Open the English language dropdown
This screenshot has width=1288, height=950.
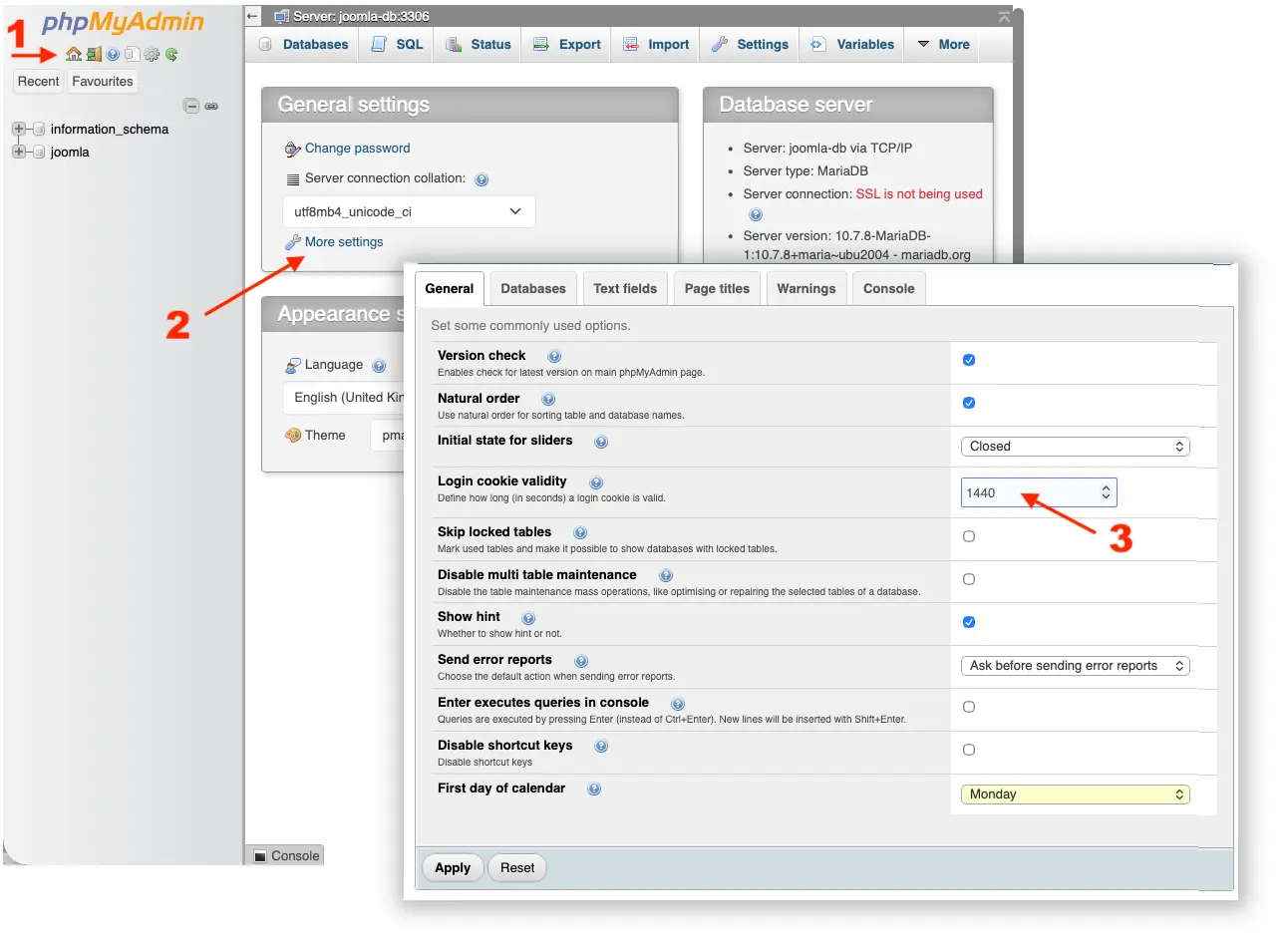click(344, 397)
